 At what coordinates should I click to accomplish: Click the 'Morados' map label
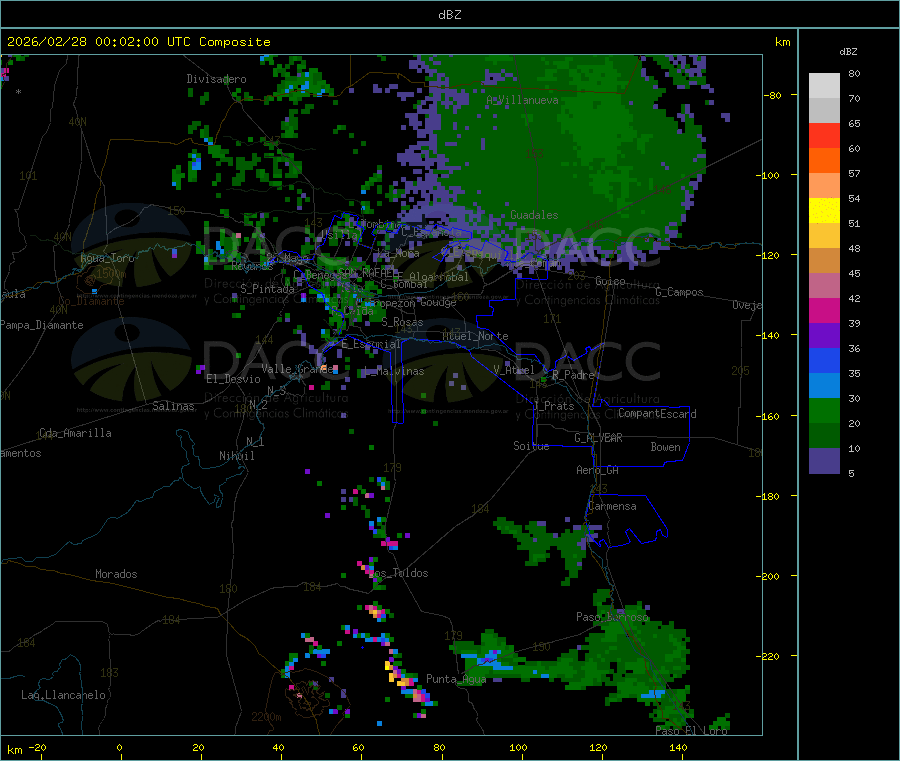pos(116,574)
